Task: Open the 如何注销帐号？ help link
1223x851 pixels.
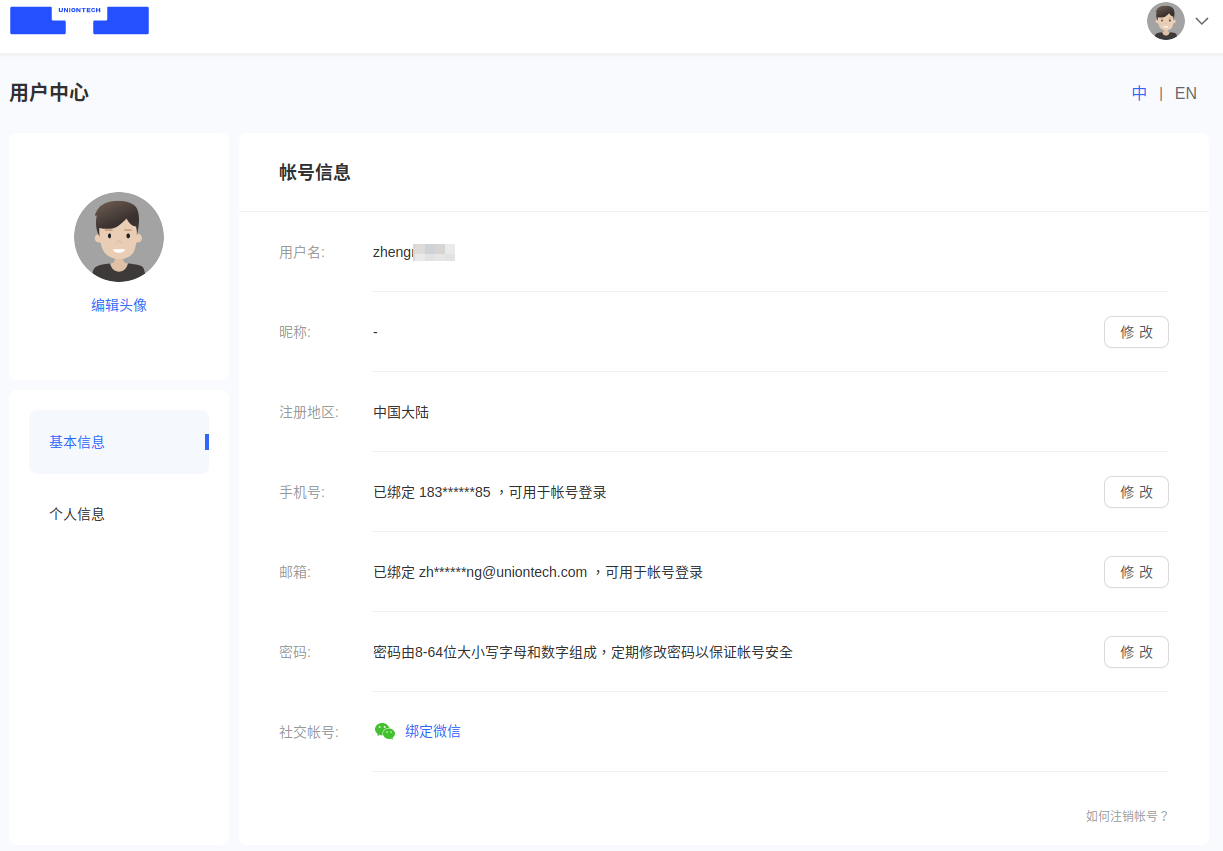Action: coord(1127,816)
